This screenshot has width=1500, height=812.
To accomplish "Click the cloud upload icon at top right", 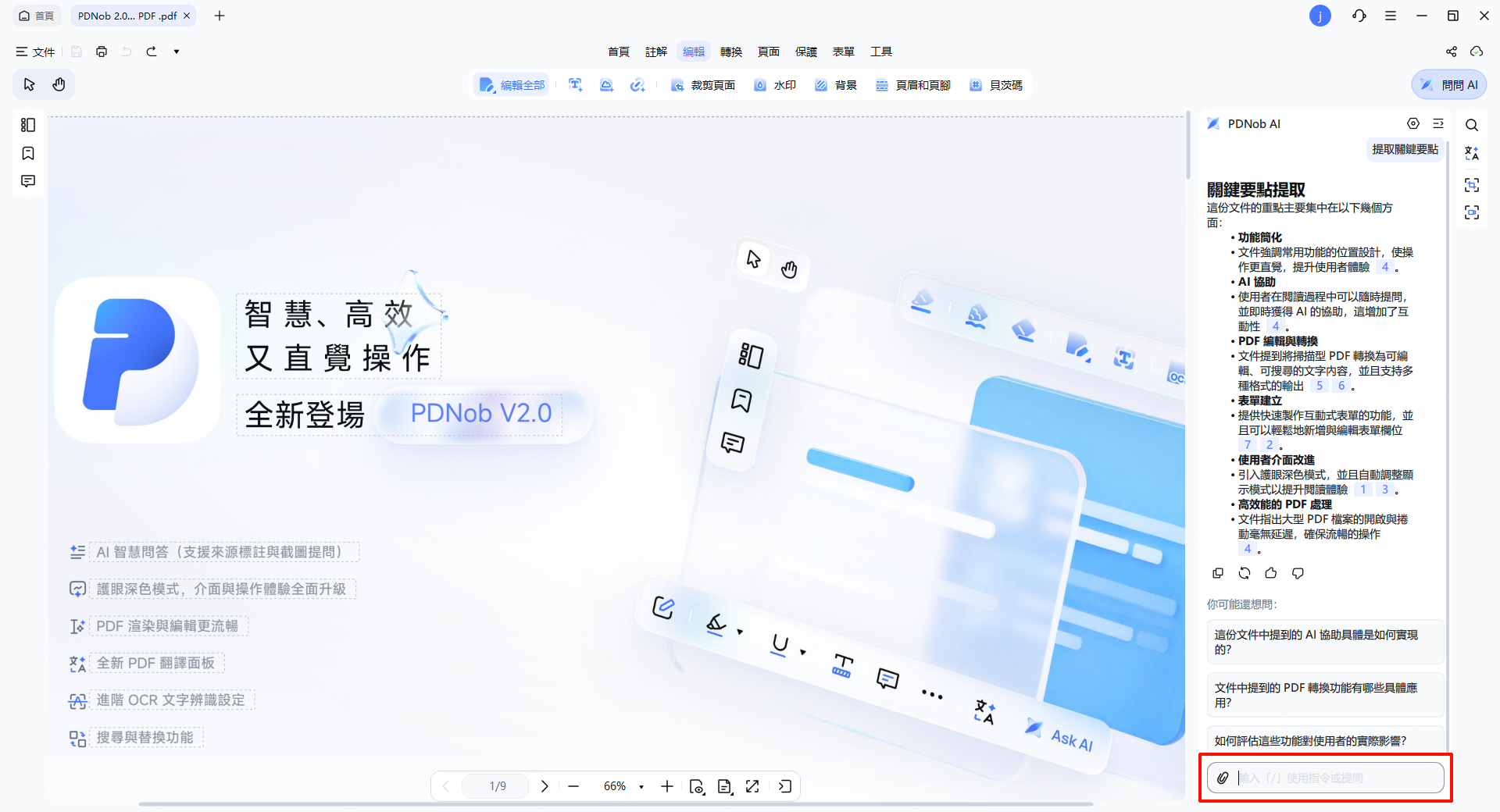I will (x=1477, y=52).
